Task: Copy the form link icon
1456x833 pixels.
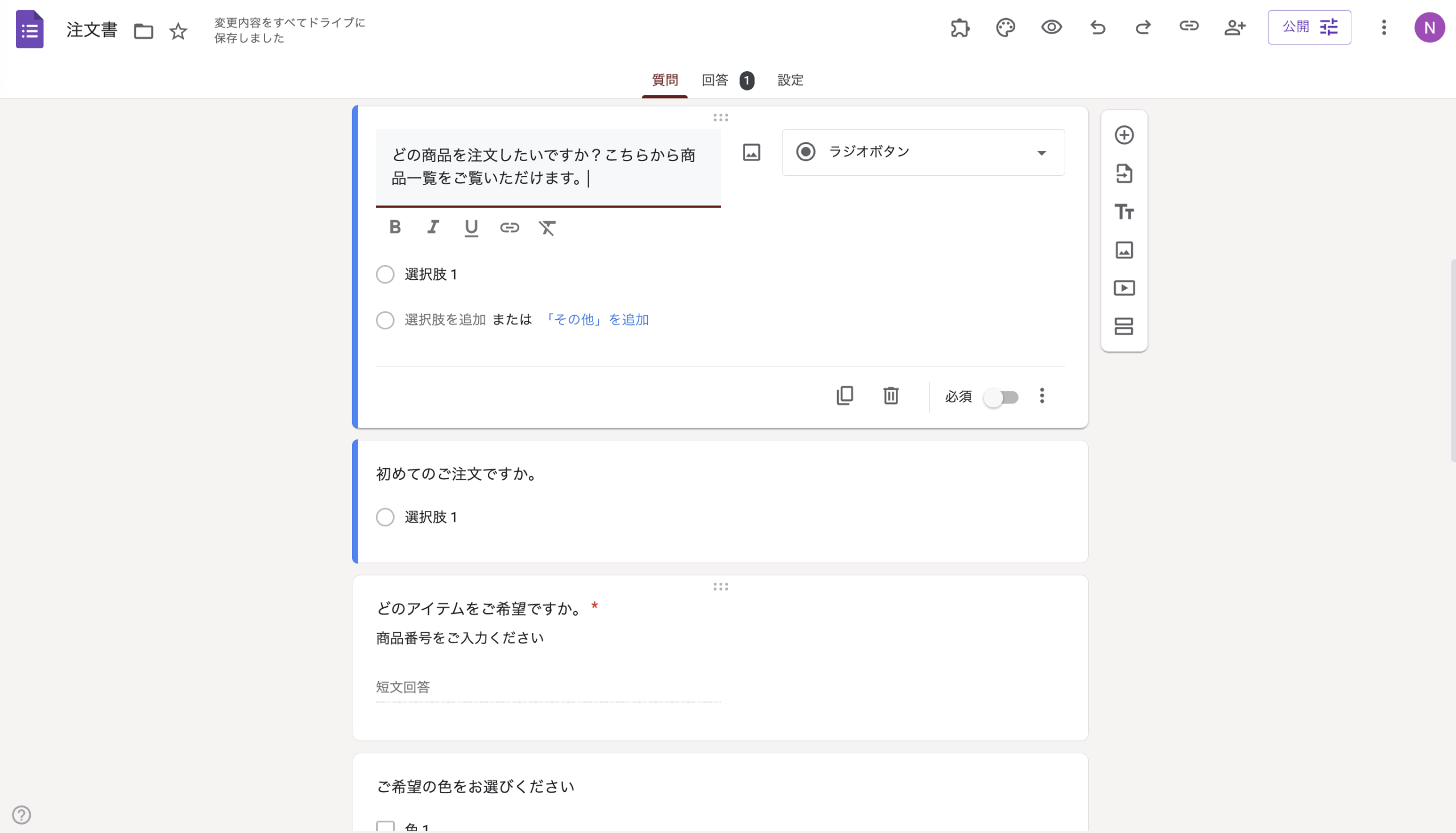Action: [1189, 26]
